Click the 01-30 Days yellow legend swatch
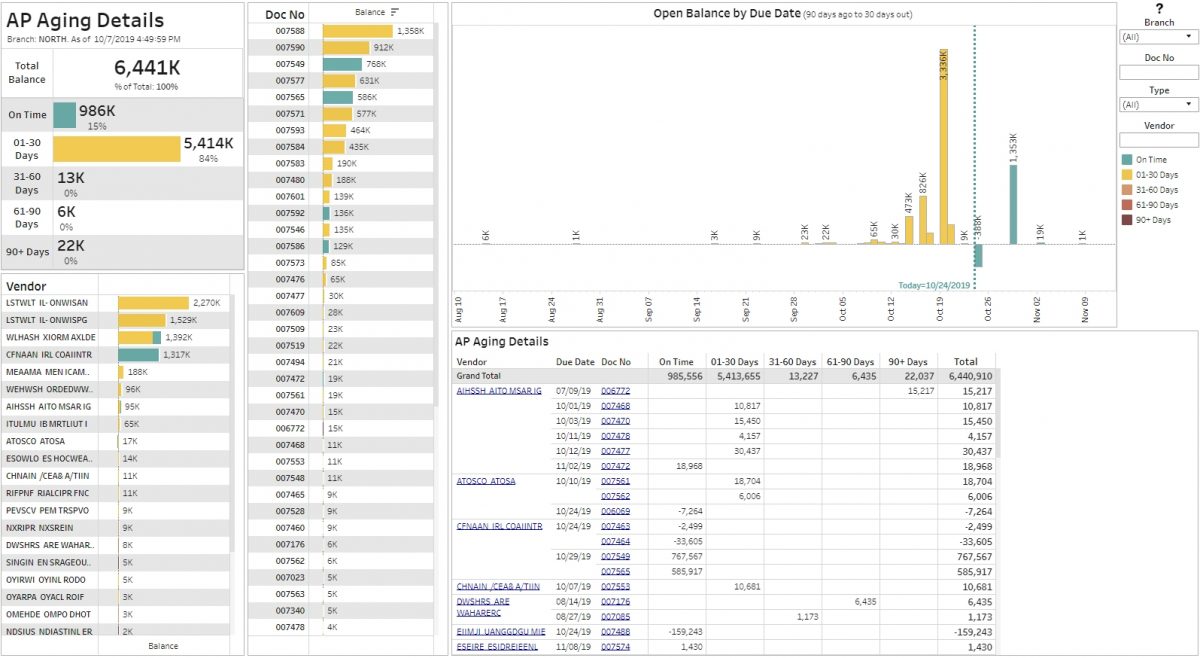Image resolution: width=1200 pixels, height=658 pixels. point(1127,175)
